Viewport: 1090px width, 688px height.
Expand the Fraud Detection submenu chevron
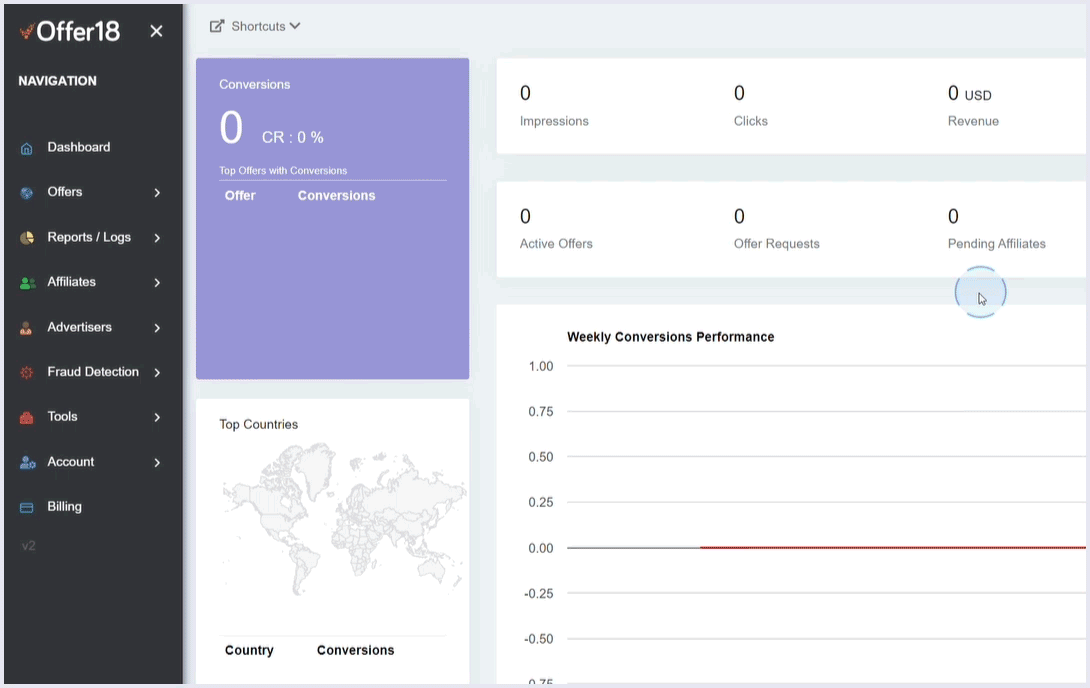tap(157, 373)
